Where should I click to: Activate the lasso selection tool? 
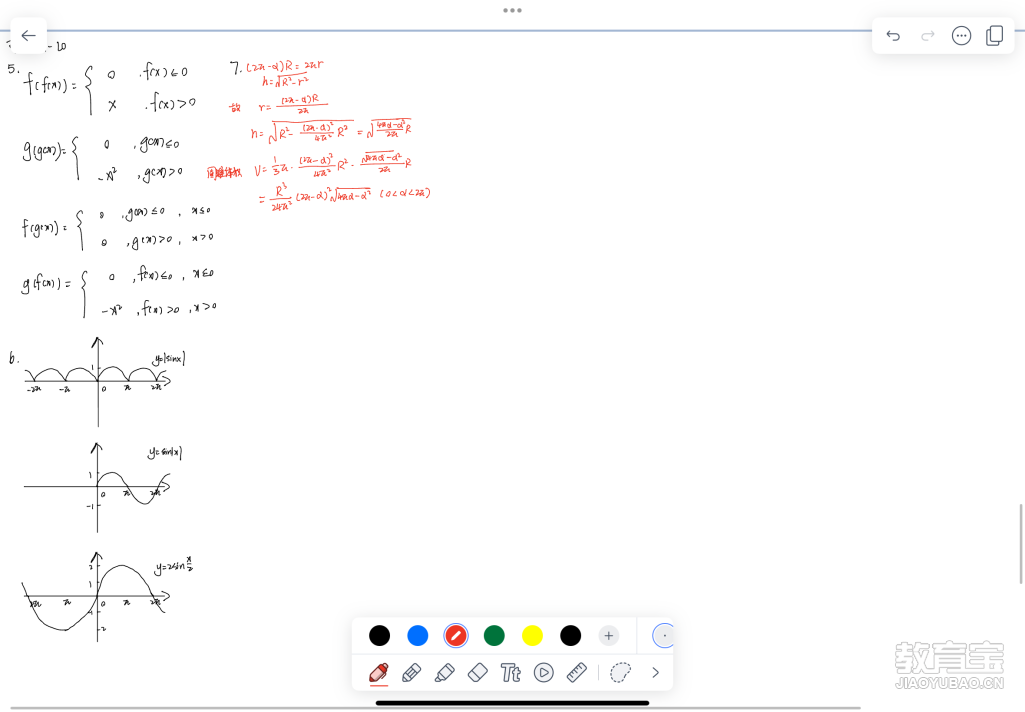[x=620, y=673]
